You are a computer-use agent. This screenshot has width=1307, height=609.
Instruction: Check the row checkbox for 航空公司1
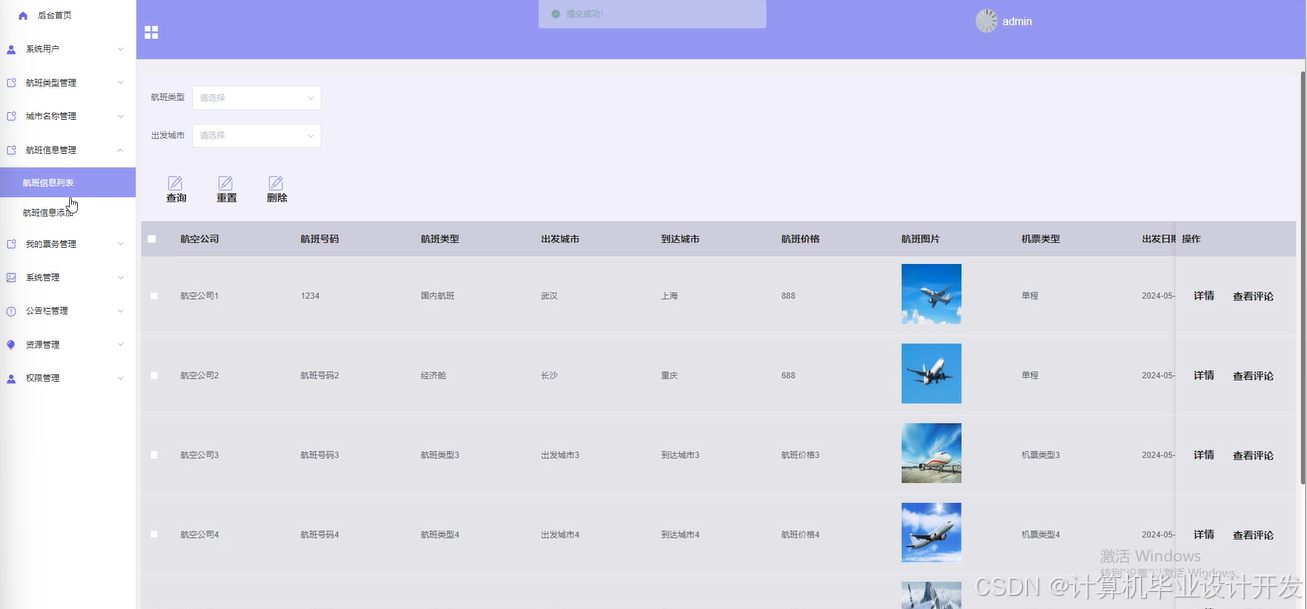coord(154,296)
